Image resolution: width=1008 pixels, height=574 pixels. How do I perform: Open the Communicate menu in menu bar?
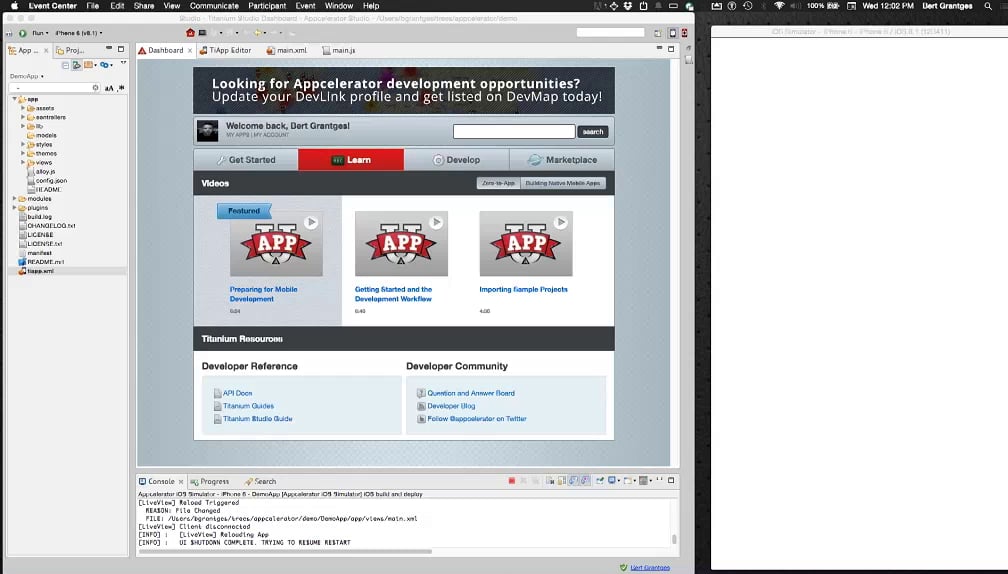click(214, 6)
